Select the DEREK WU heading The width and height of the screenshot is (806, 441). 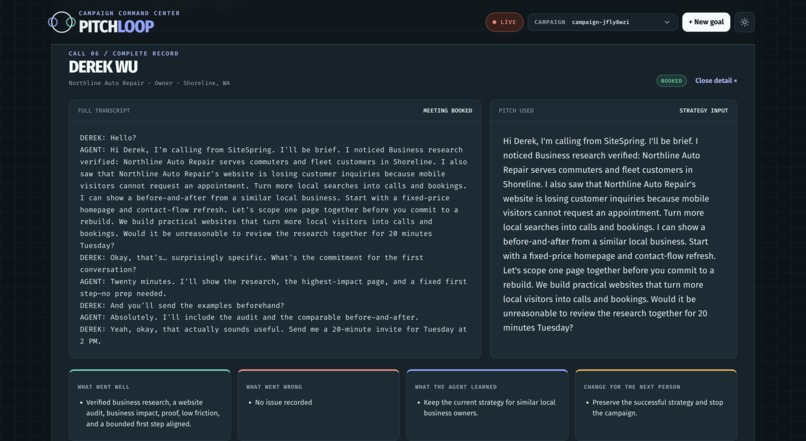point(103,67)
